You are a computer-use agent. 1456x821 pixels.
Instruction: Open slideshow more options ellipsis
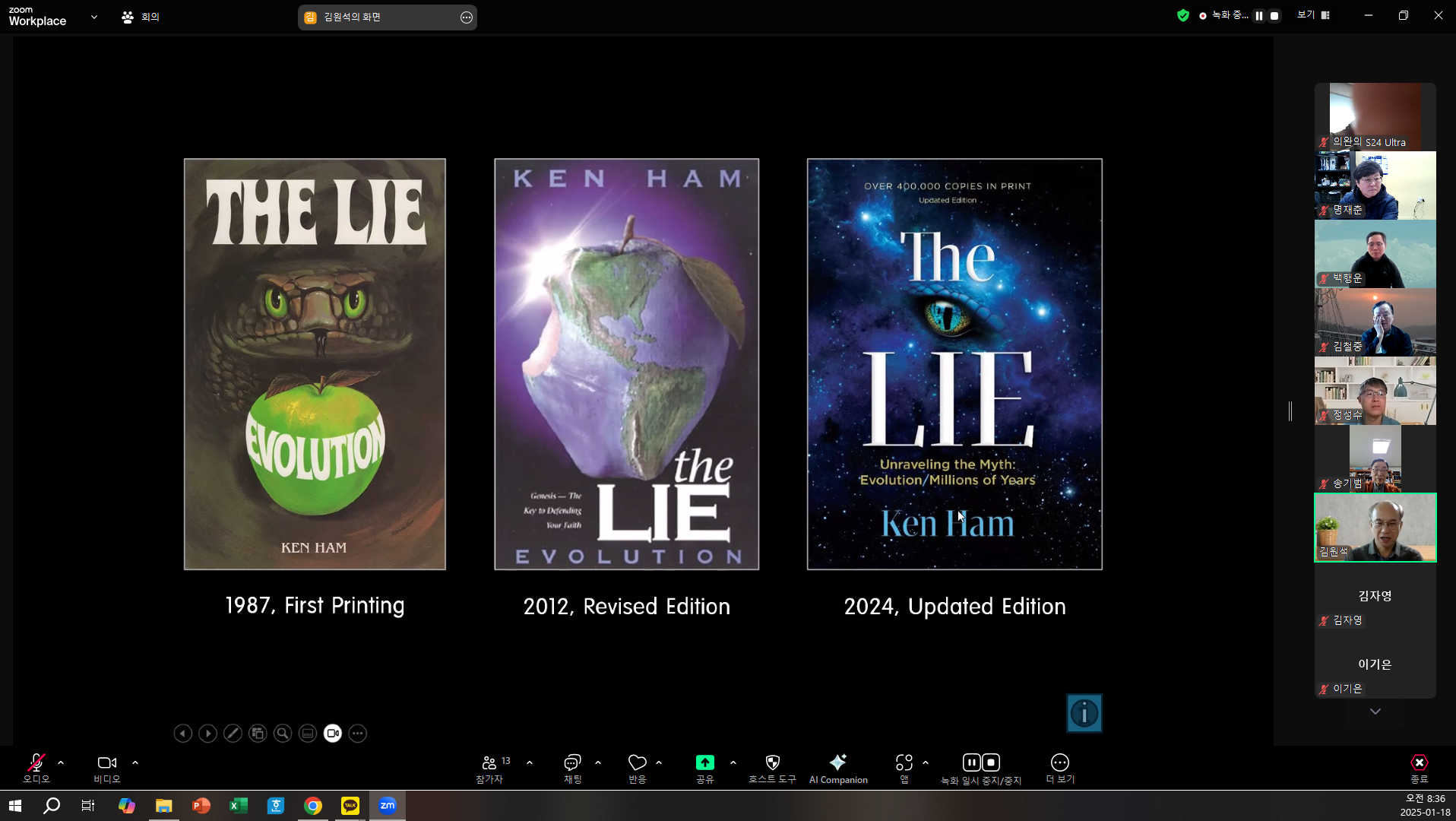click(x=358, y=734)
